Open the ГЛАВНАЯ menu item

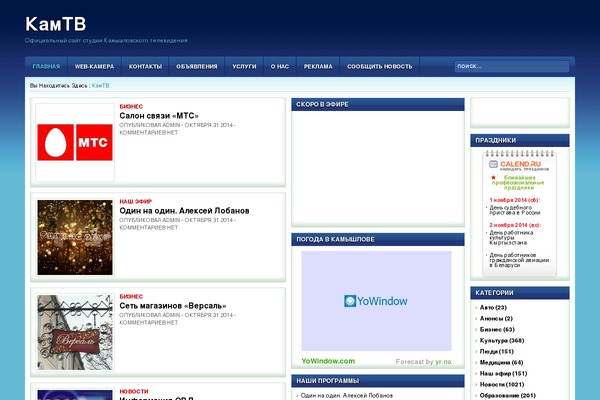46,67
